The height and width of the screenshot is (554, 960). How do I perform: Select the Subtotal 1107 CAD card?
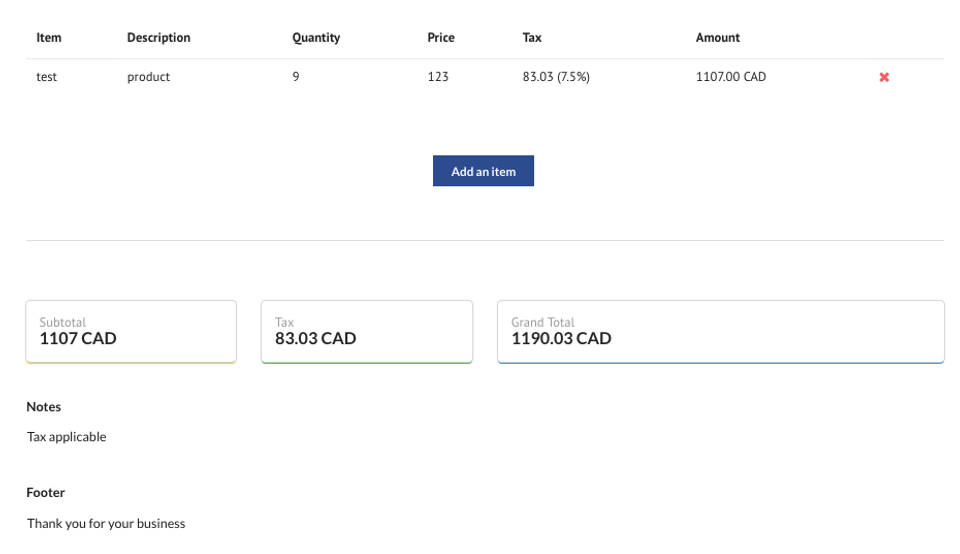click(131, 331)
